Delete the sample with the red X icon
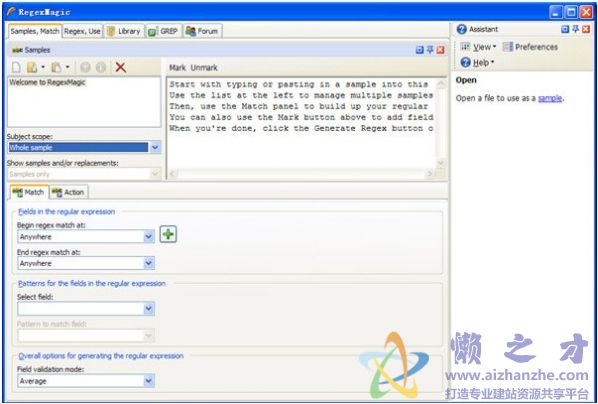598x404 pixels. coord(121,68)
